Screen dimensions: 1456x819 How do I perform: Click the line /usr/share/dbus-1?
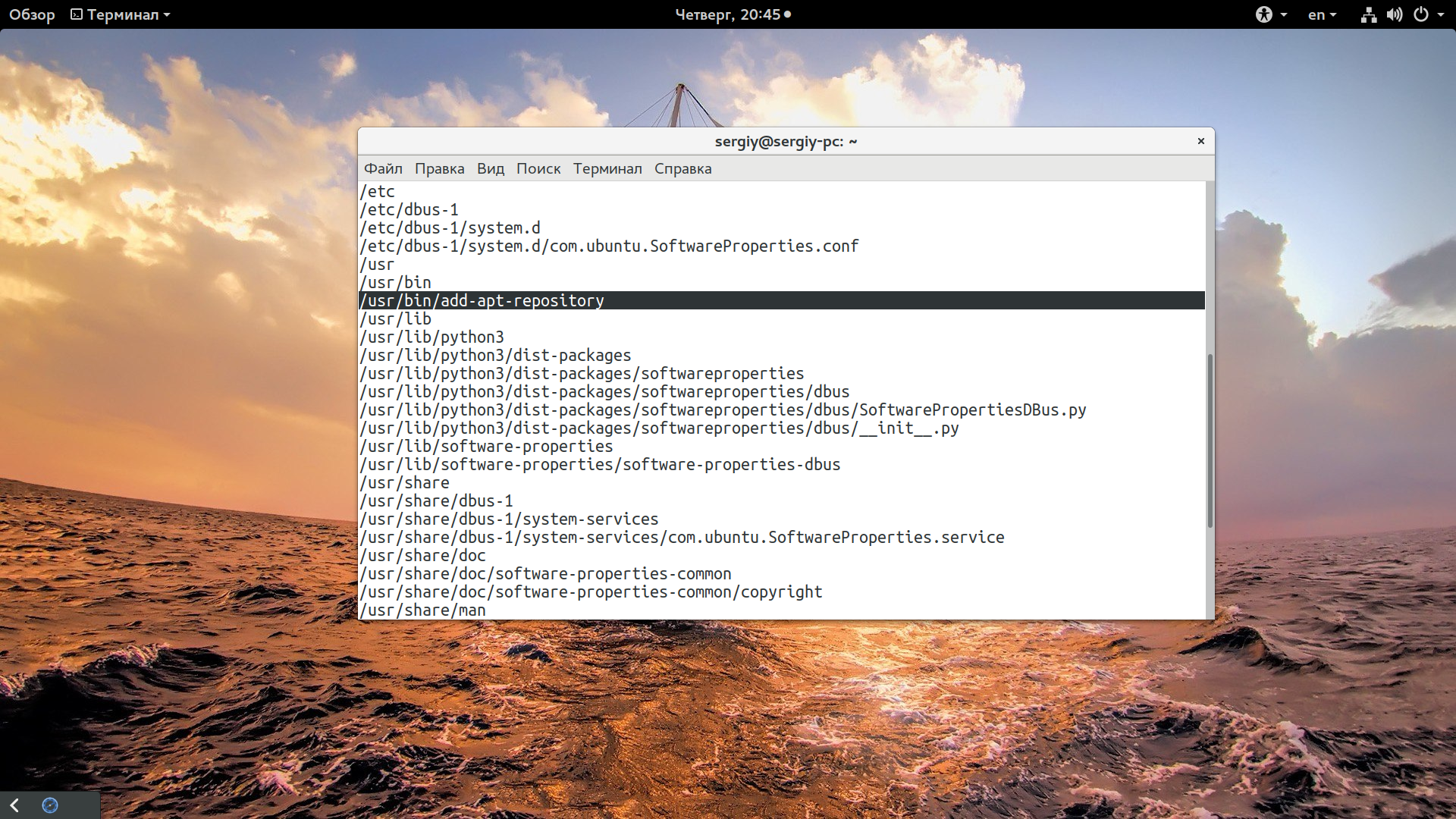point(436,500)
